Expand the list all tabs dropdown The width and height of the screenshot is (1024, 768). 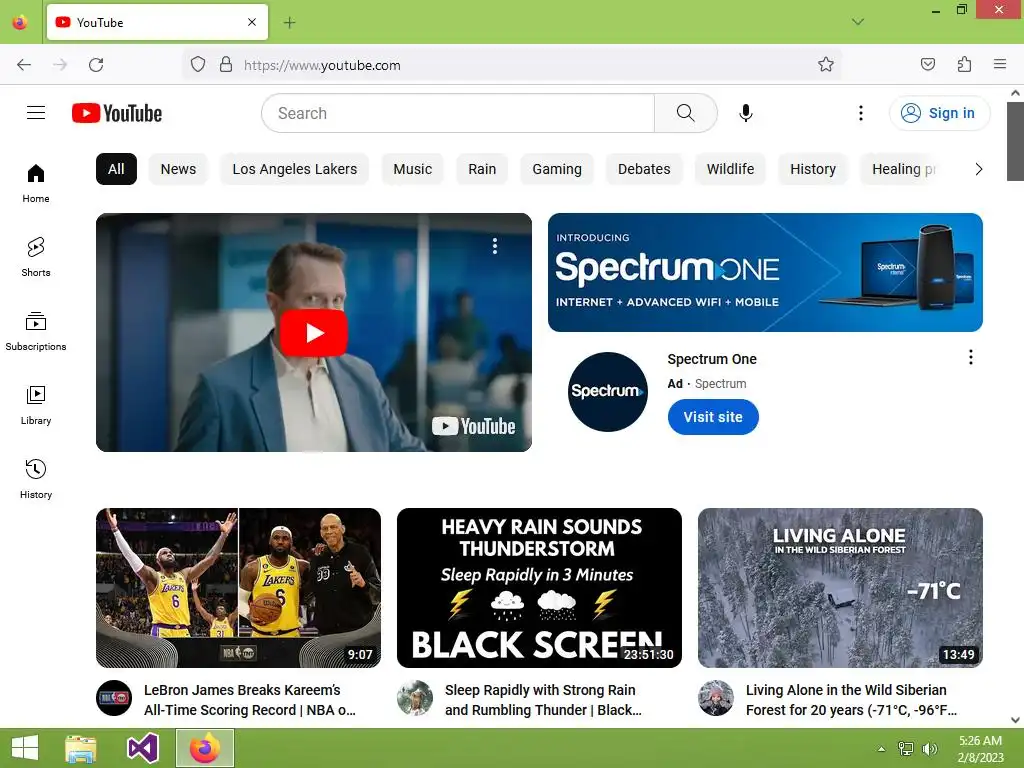858,22
